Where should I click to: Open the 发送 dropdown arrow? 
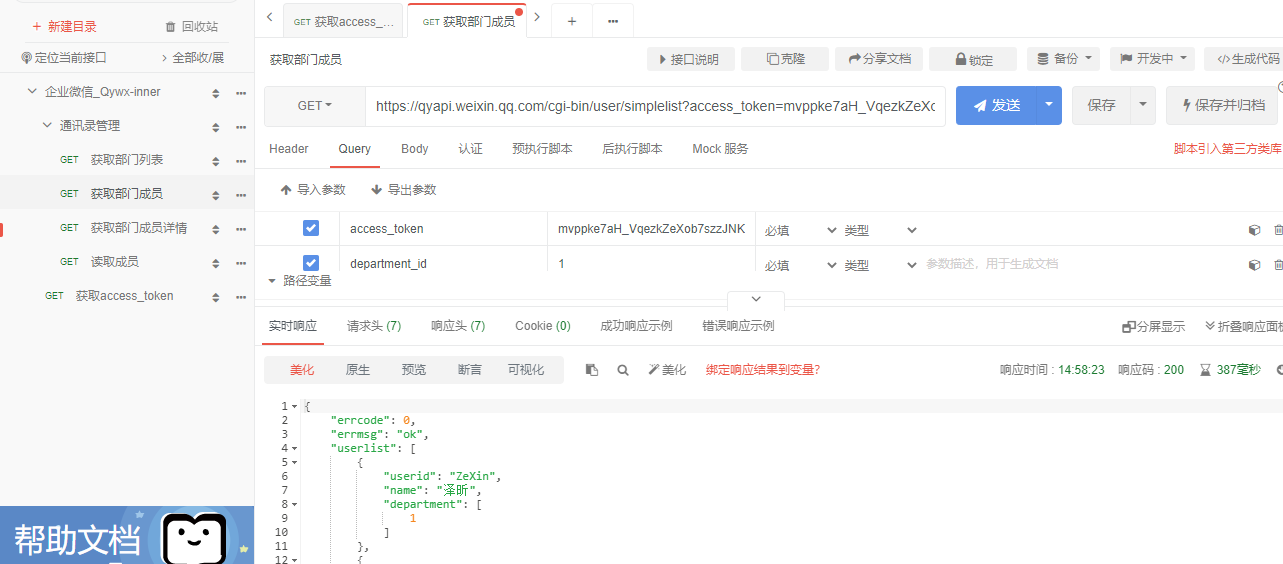tap(1049, 105)
